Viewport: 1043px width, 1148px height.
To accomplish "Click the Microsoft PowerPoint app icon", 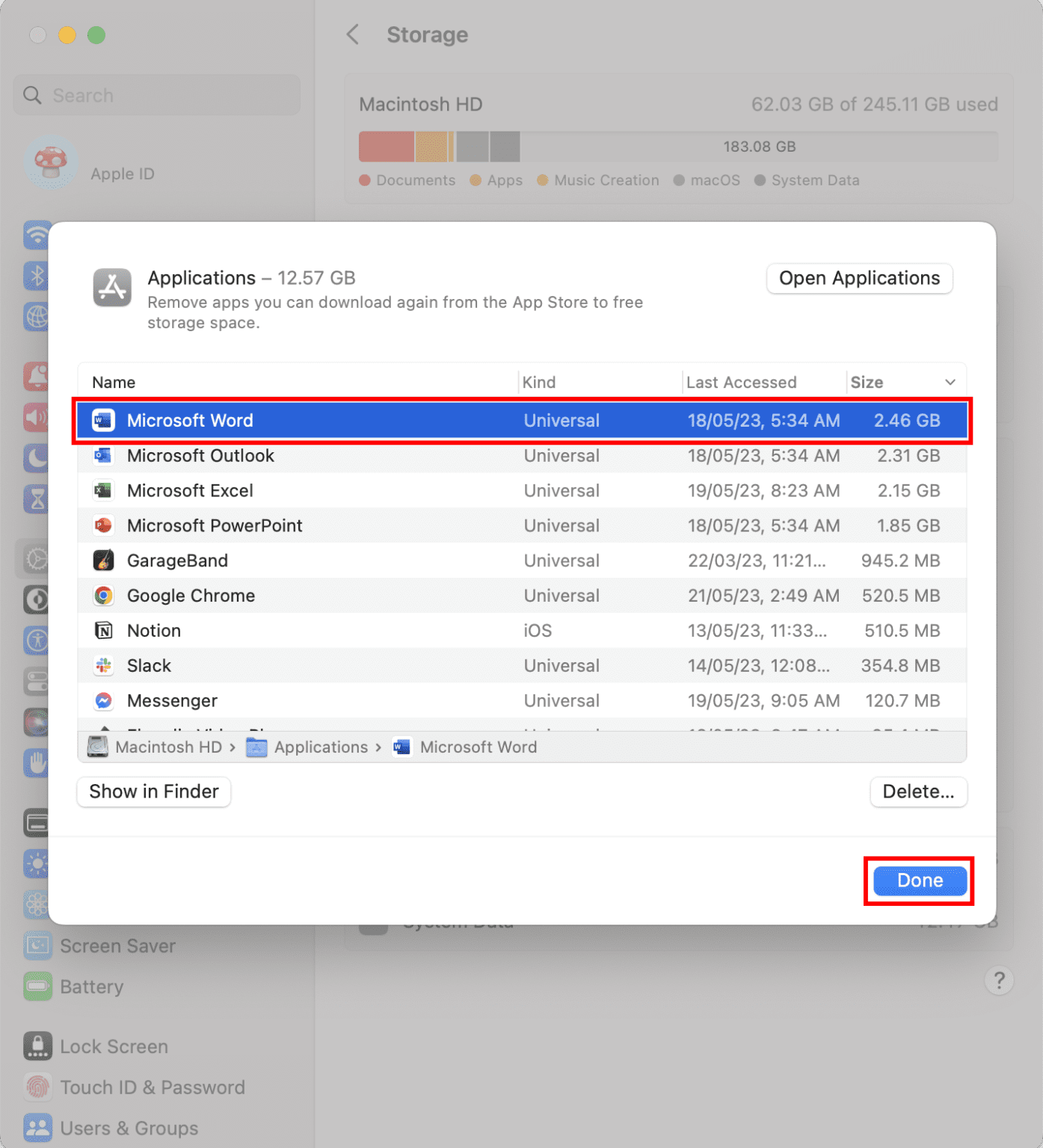I will 104,525.
